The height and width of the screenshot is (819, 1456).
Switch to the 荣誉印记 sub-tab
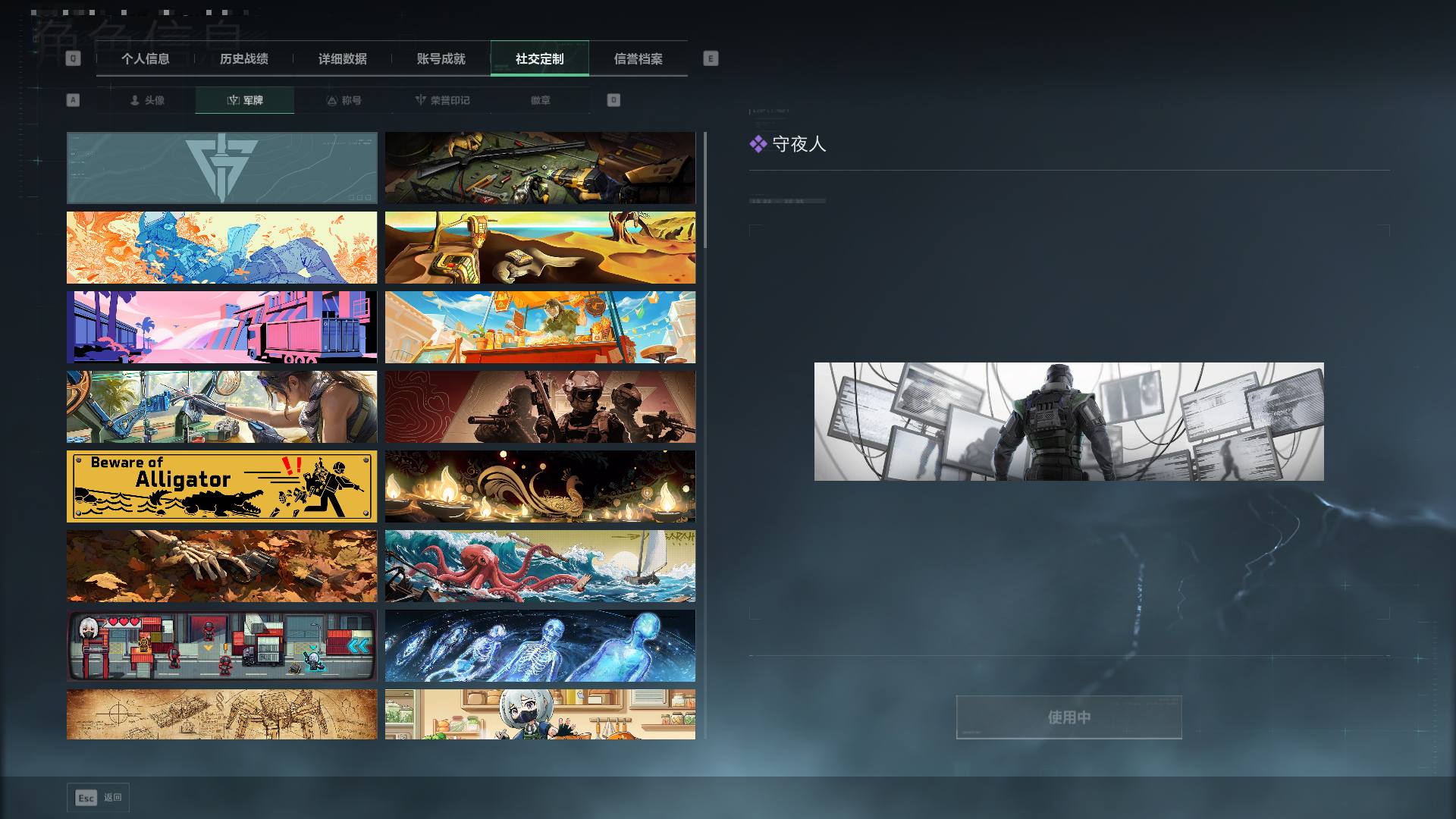coord(442,100)
